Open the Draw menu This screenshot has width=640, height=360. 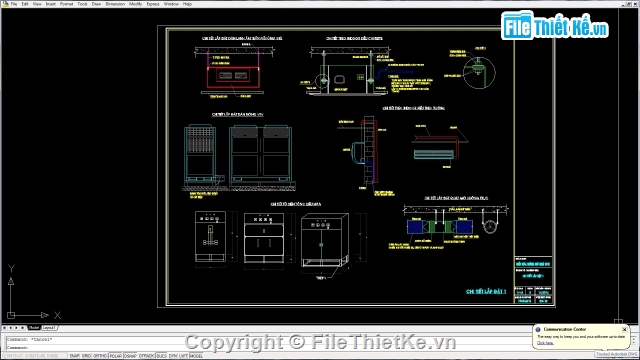pos(96,4)
